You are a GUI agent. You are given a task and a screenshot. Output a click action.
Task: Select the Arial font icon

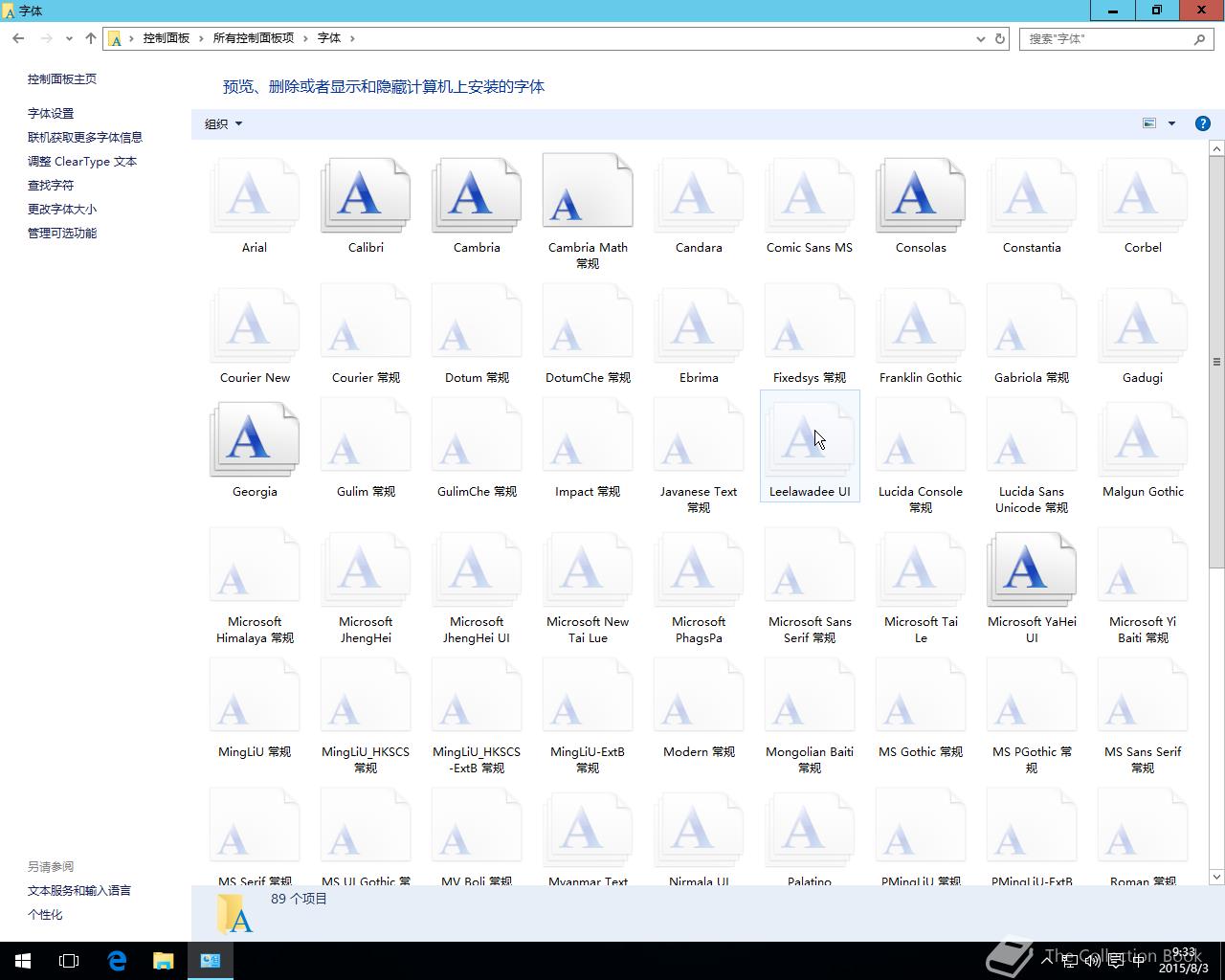coord(255,196)
